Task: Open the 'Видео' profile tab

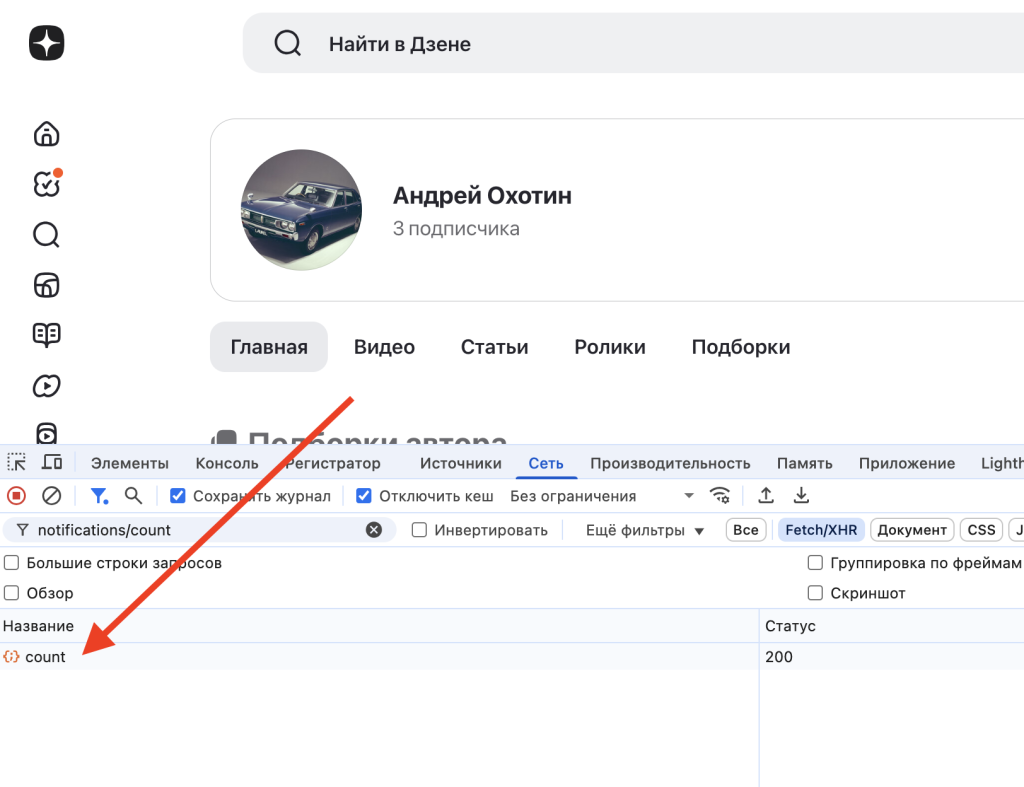Action: pos(384,347)
